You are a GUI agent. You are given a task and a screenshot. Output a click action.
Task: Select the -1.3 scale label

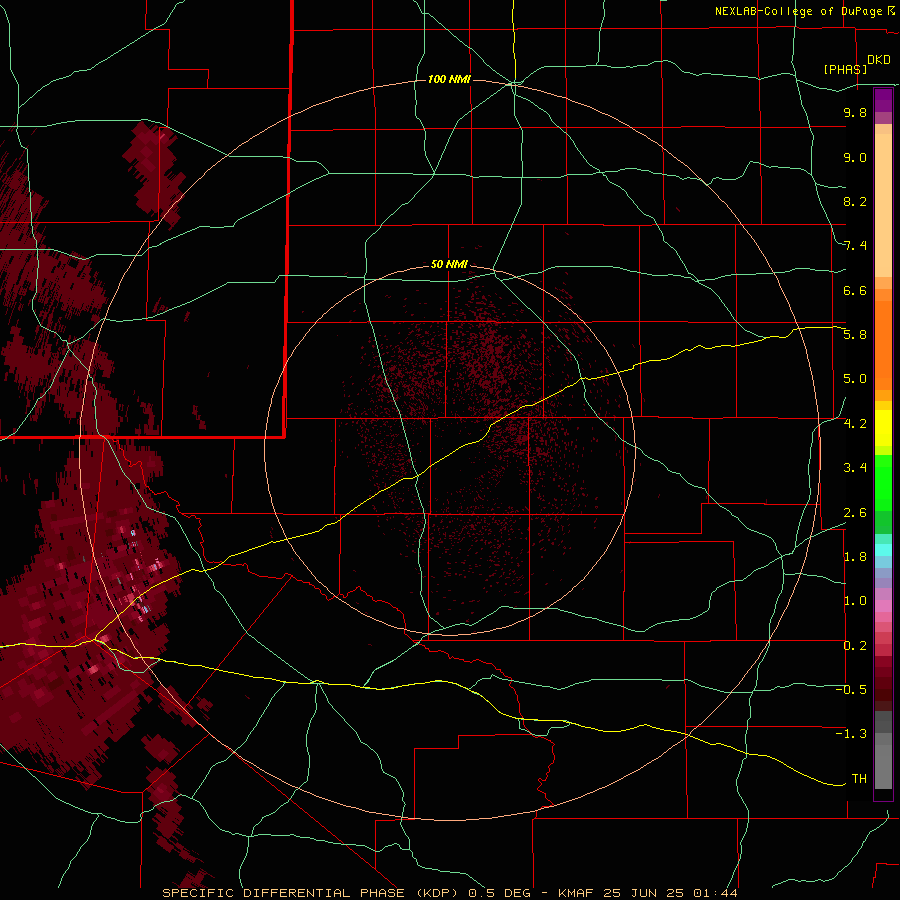pyautogui.click(x=851, y=734)
